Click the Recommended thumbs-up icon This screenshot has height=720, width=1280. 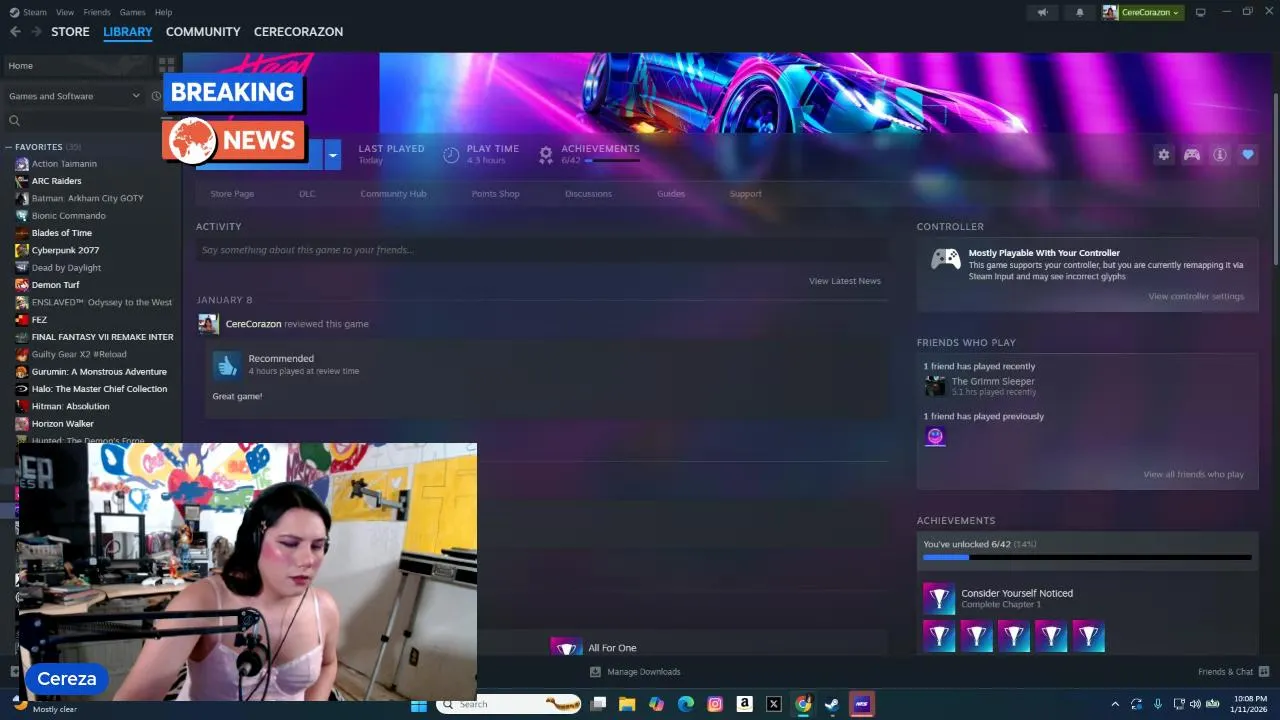tap(227, 366)
